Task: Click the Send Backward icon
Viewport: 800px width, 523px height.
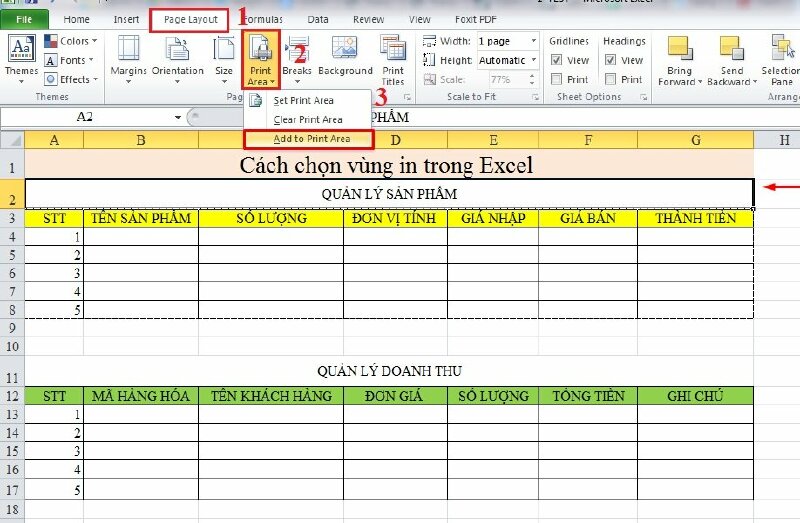Action: point(732,48)
